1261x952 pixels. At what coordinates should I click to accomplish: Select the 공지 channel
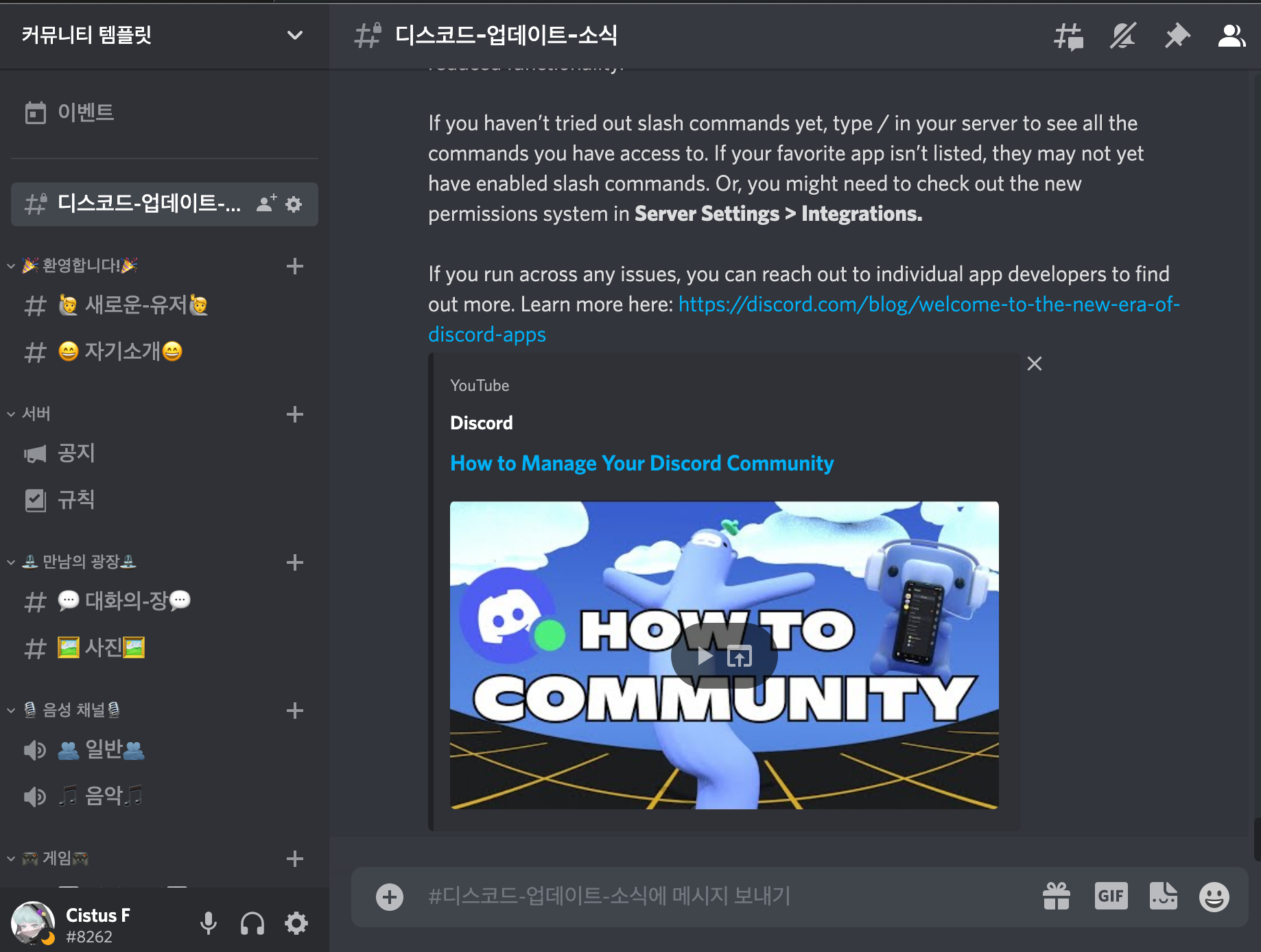(77, 453)
